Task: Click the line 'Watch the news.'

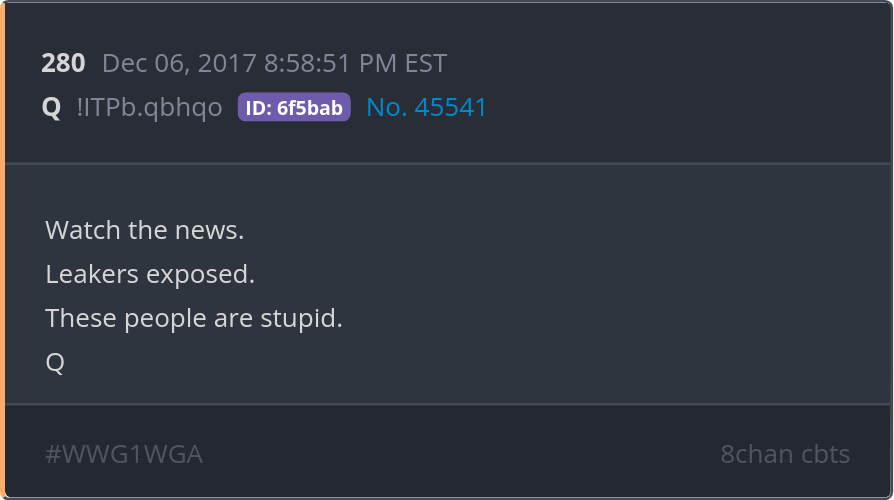Action: [x=145, y=230]
